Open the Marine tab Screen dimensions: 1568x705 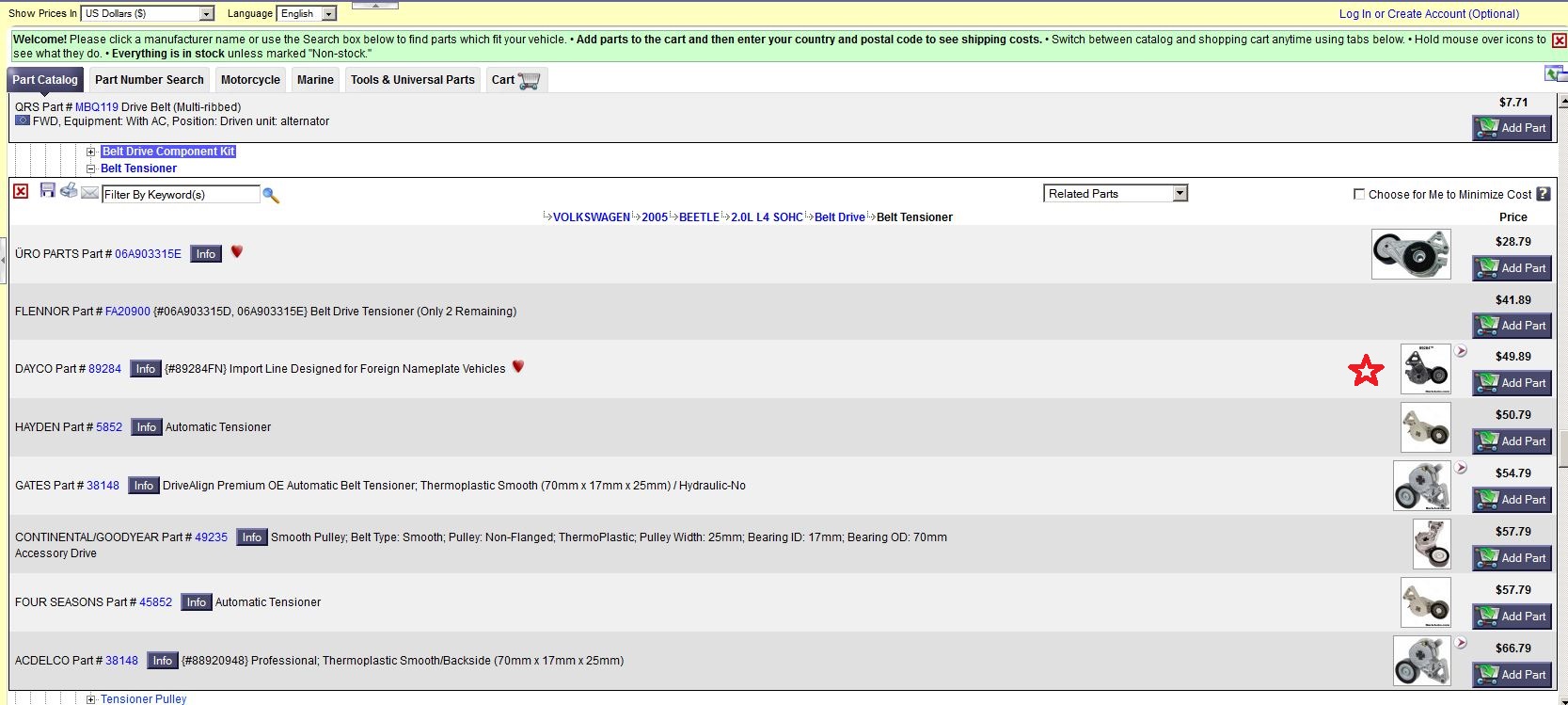tap(315, 80)
